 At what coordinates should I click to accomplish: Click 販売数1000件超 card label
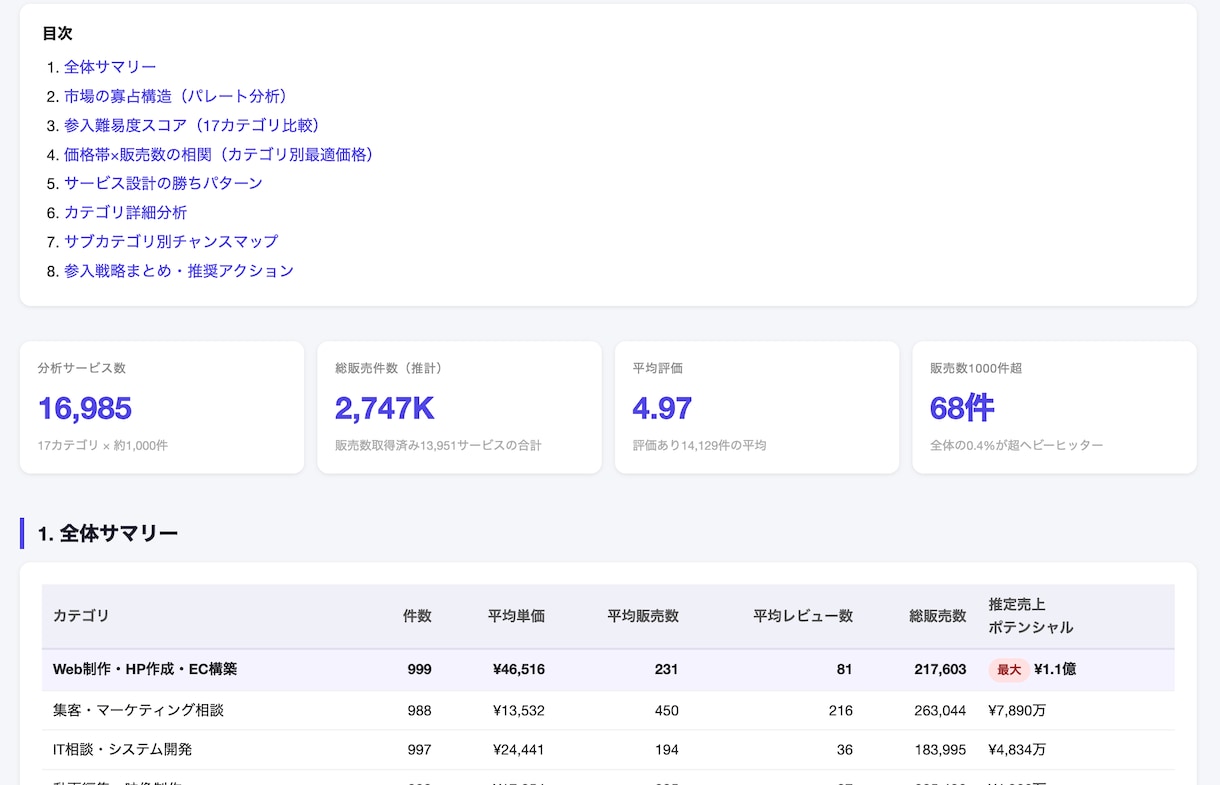pos(976,368)
